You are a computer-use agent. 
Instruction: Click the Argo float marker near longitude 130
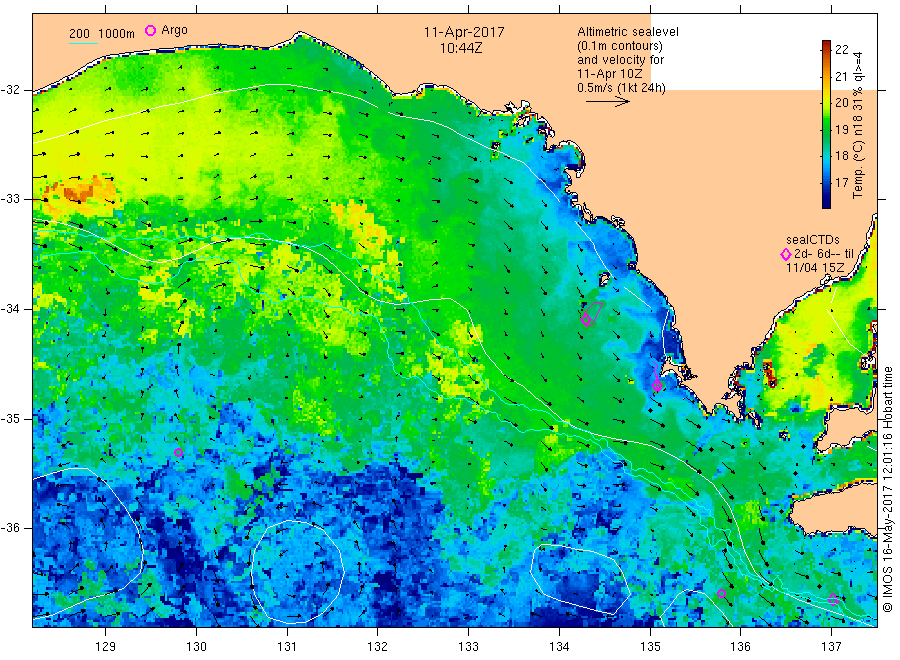point(179,452)
